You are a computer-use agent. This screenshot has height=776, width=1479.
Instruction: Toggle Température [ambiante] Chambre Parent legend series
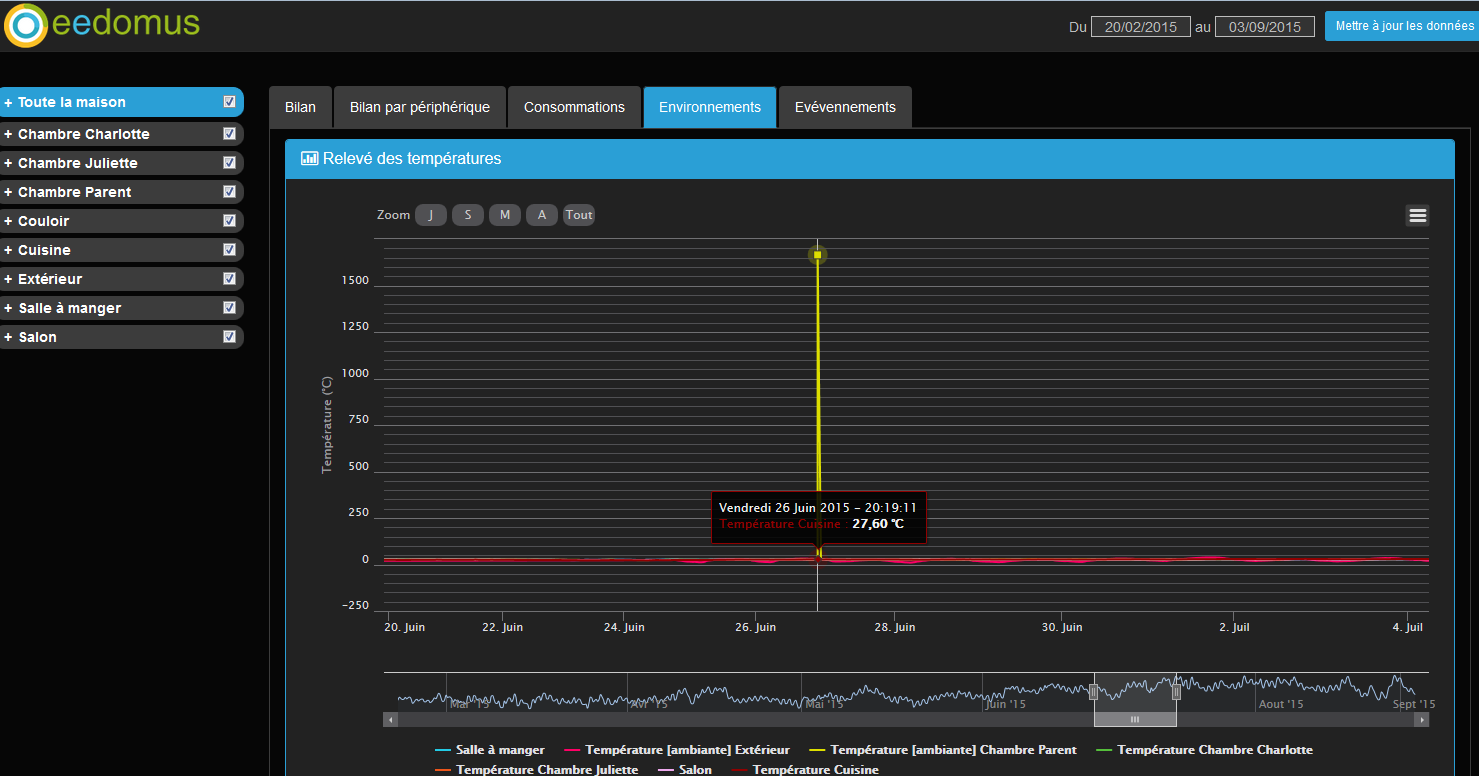point(943,750)
